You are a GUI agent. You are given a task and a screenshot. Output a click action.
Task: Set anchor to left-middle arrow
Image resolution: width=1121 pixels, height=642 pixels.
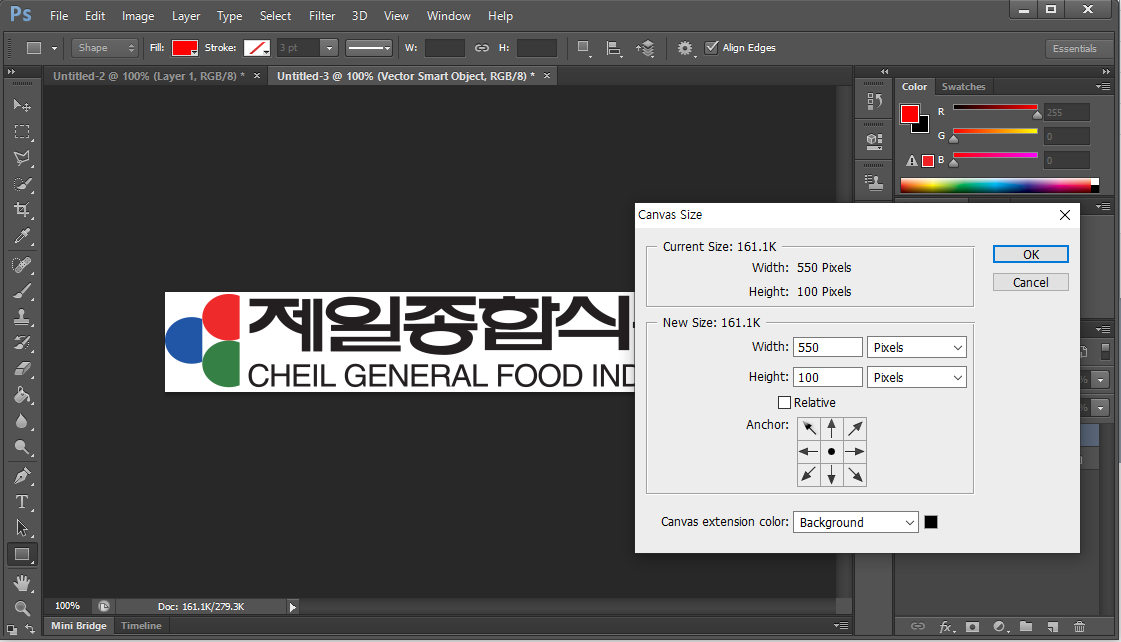pyautogui.click(x=809, y=452)
